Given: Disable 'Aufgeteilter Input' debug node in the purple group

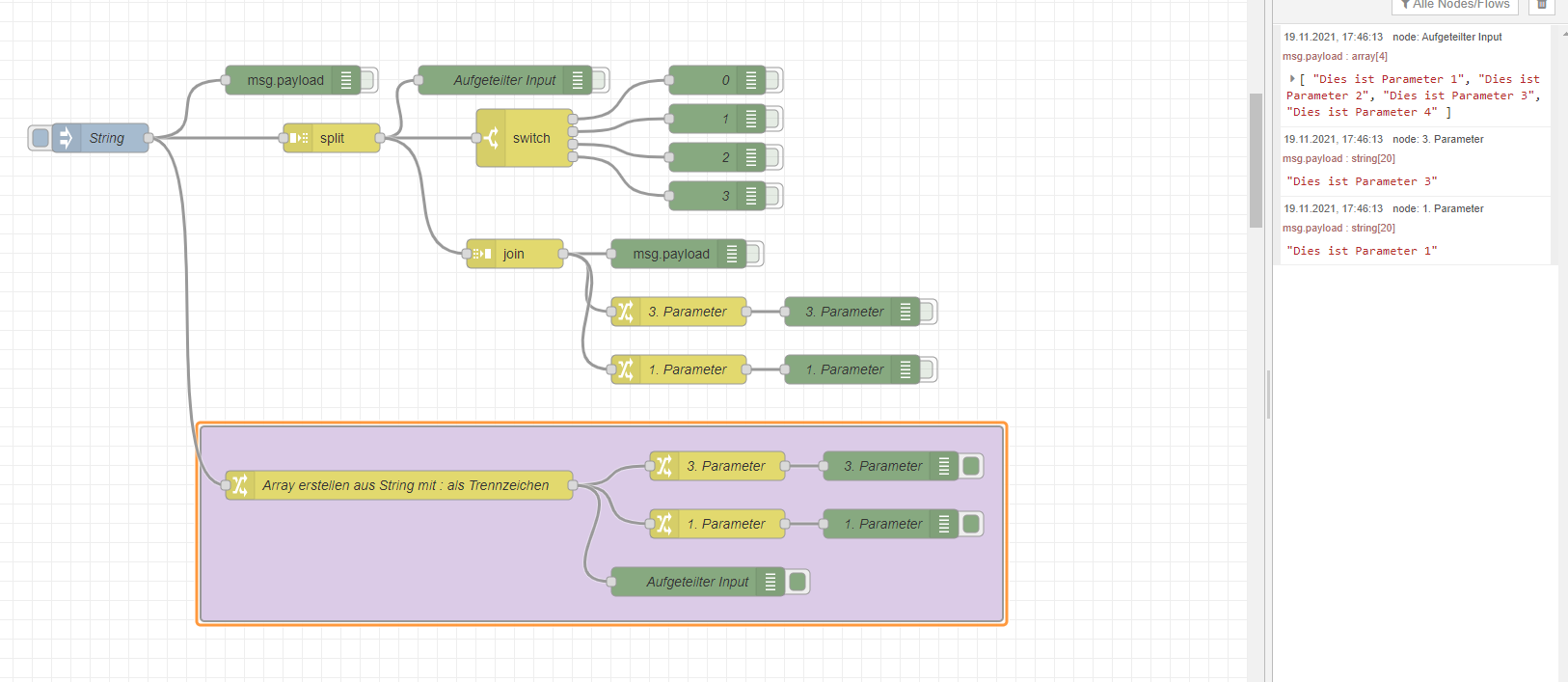Looking at the screenshot, I should pos(798,582).
